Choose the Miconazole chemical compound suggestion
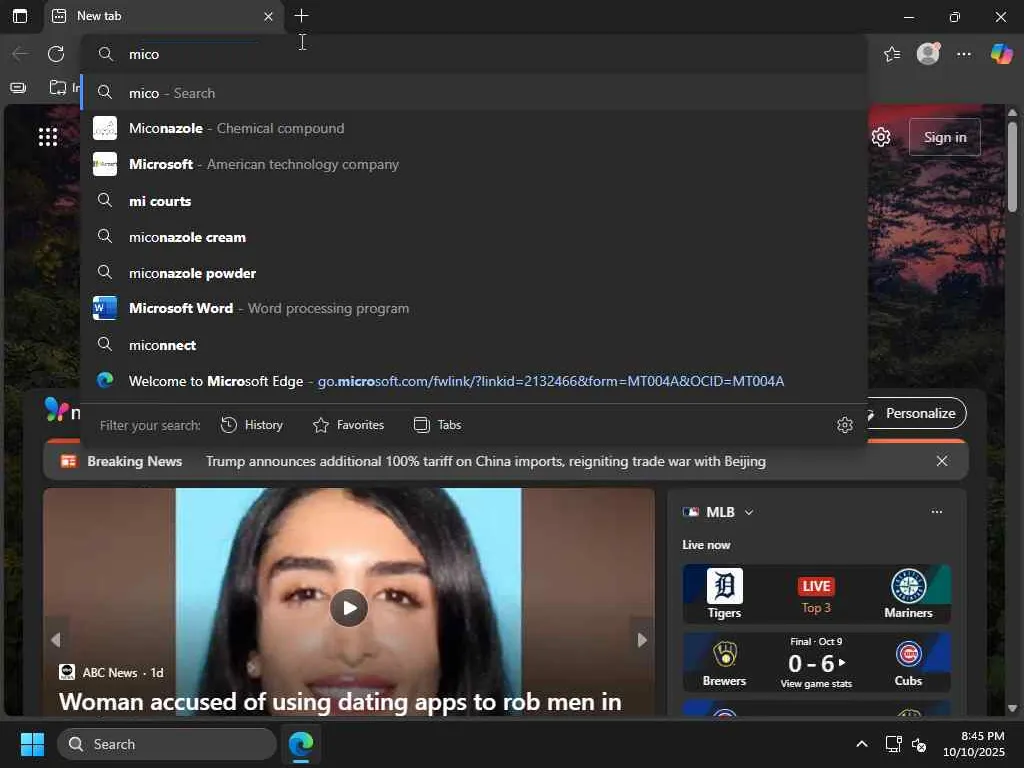This screenshot has height=768, width=1024. (x=474, y=129)
